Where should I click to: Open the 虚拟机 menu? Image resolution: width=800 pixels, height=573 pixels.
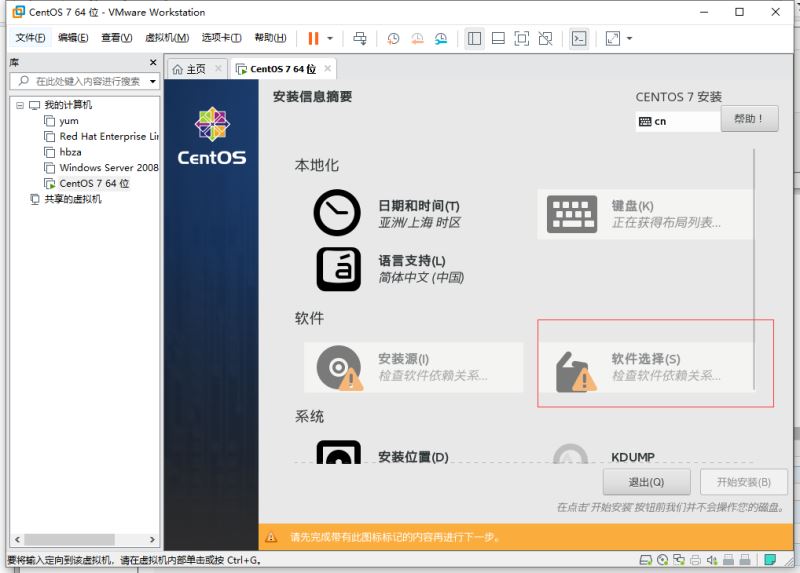[166, 38]
